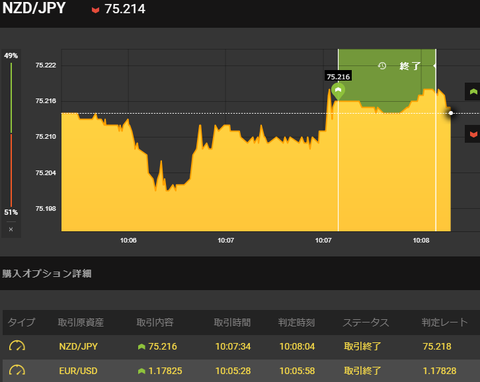Click the 75.218 settlement rate
Image resolution: width=480 pixels, height=382 pixels.
pyautogui.click(x=437, y=346)
